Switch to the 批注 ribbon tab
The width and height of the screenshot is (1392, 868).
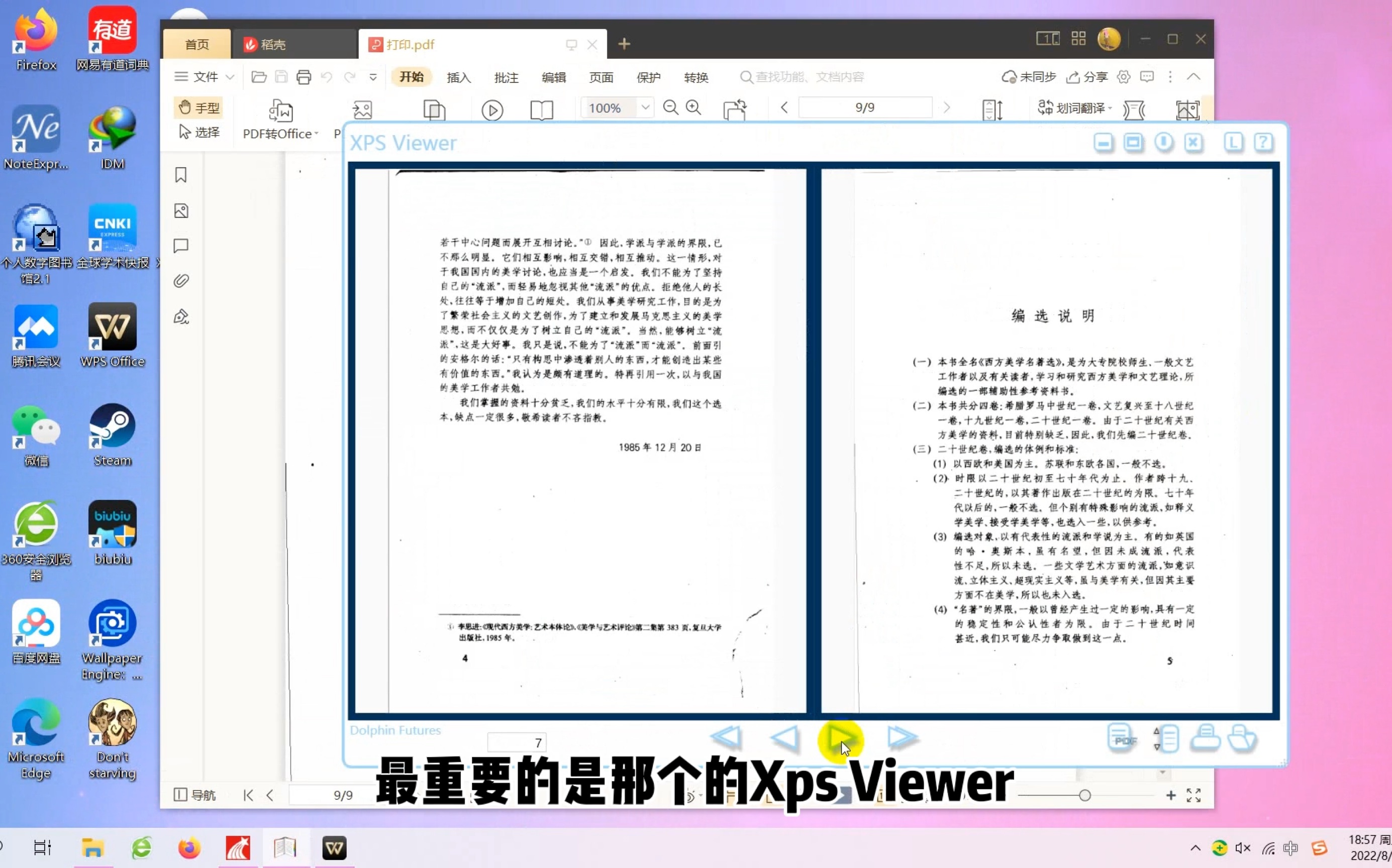(507, 77)
